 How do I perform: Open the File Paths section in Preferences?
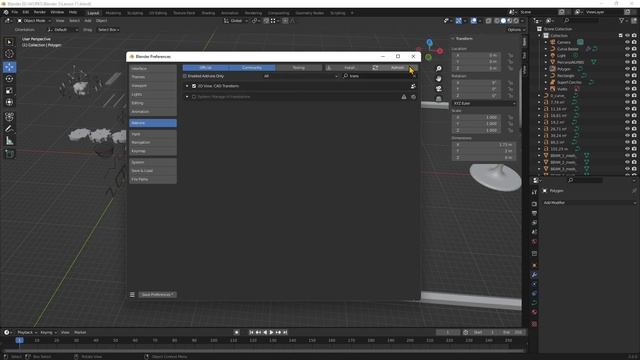[x=153, y=180]
